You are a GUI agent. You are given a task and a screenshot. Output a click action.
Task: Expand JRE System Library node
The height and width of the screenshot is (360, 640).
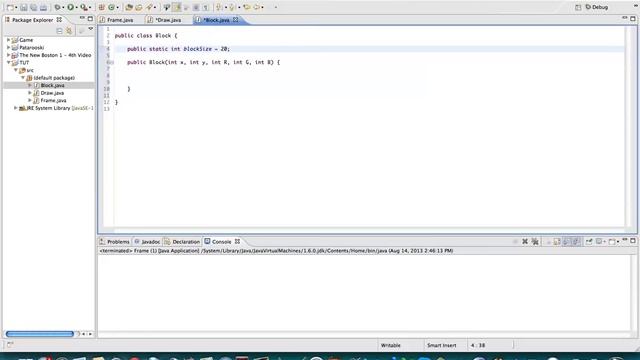click(x=16, y=108)
